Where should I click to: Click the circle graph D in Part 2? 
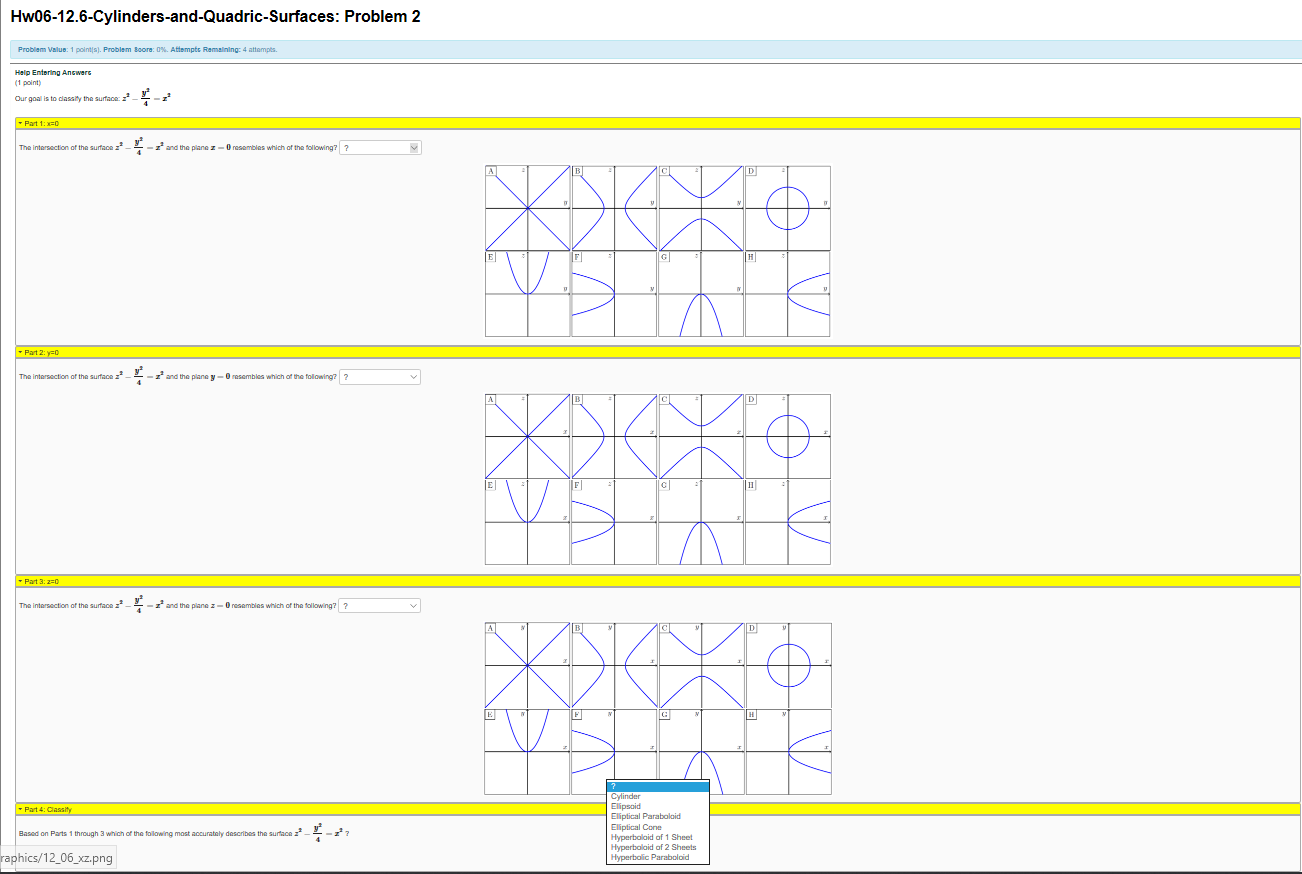[x=787, y=437]
